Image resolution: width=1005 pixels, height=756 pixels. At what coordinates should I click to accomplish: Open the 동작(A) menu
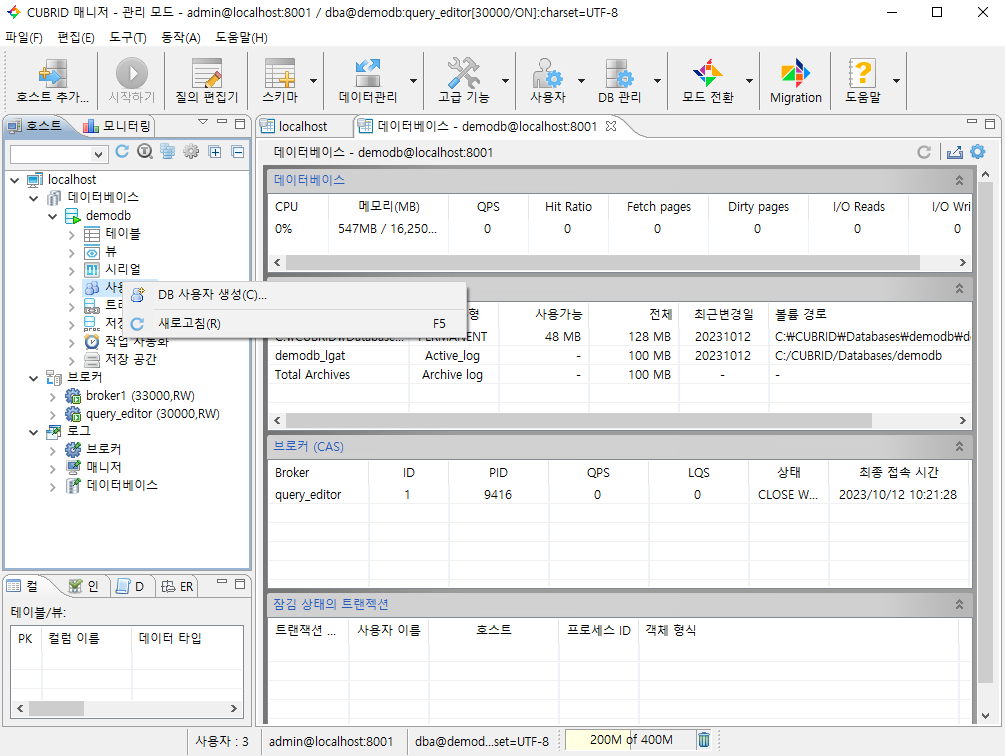181,38
